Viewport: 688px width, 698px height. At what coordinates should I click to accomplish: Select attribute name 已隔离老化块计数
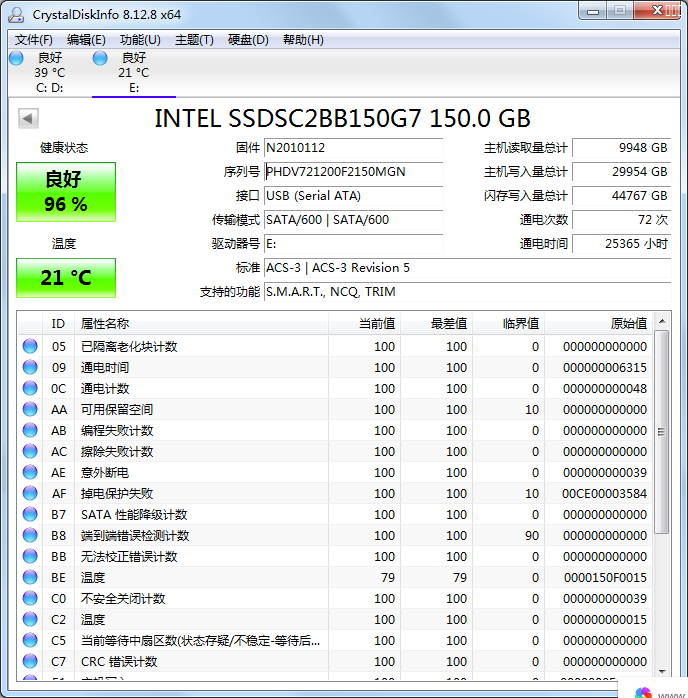coord(129,347)
